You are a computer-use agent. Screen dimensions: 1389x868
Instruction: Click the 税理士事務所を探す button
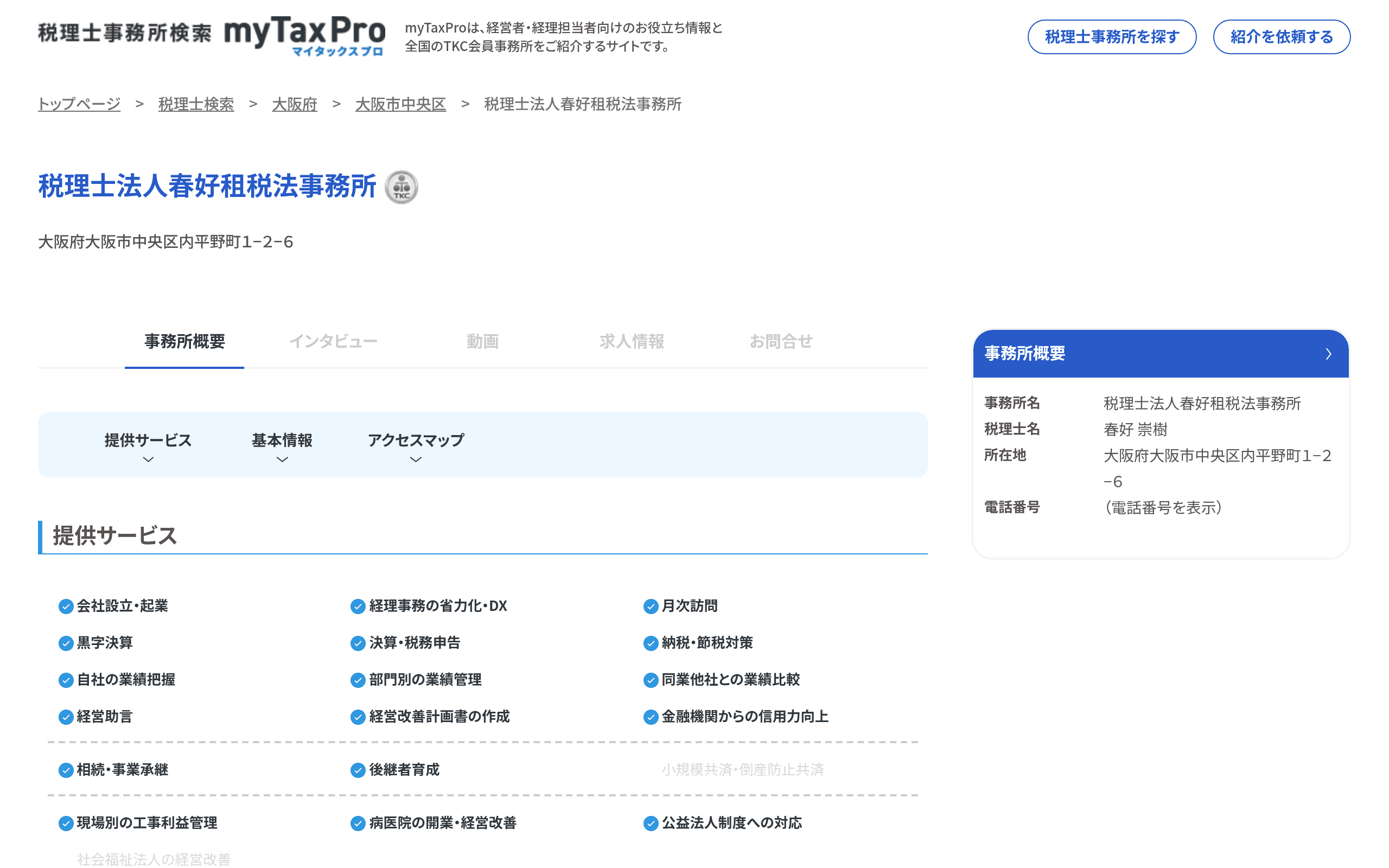1111,37
